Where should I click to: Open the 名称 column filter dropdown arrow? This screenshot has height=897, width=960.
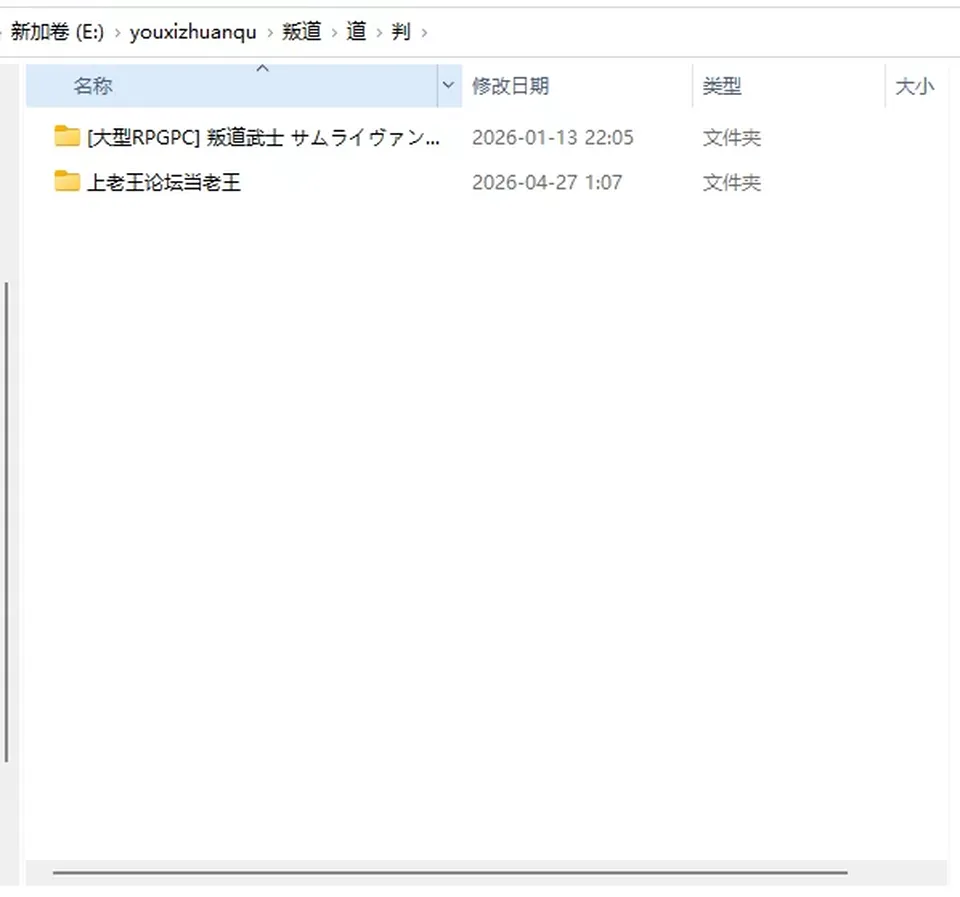click(x=449, y=85)
